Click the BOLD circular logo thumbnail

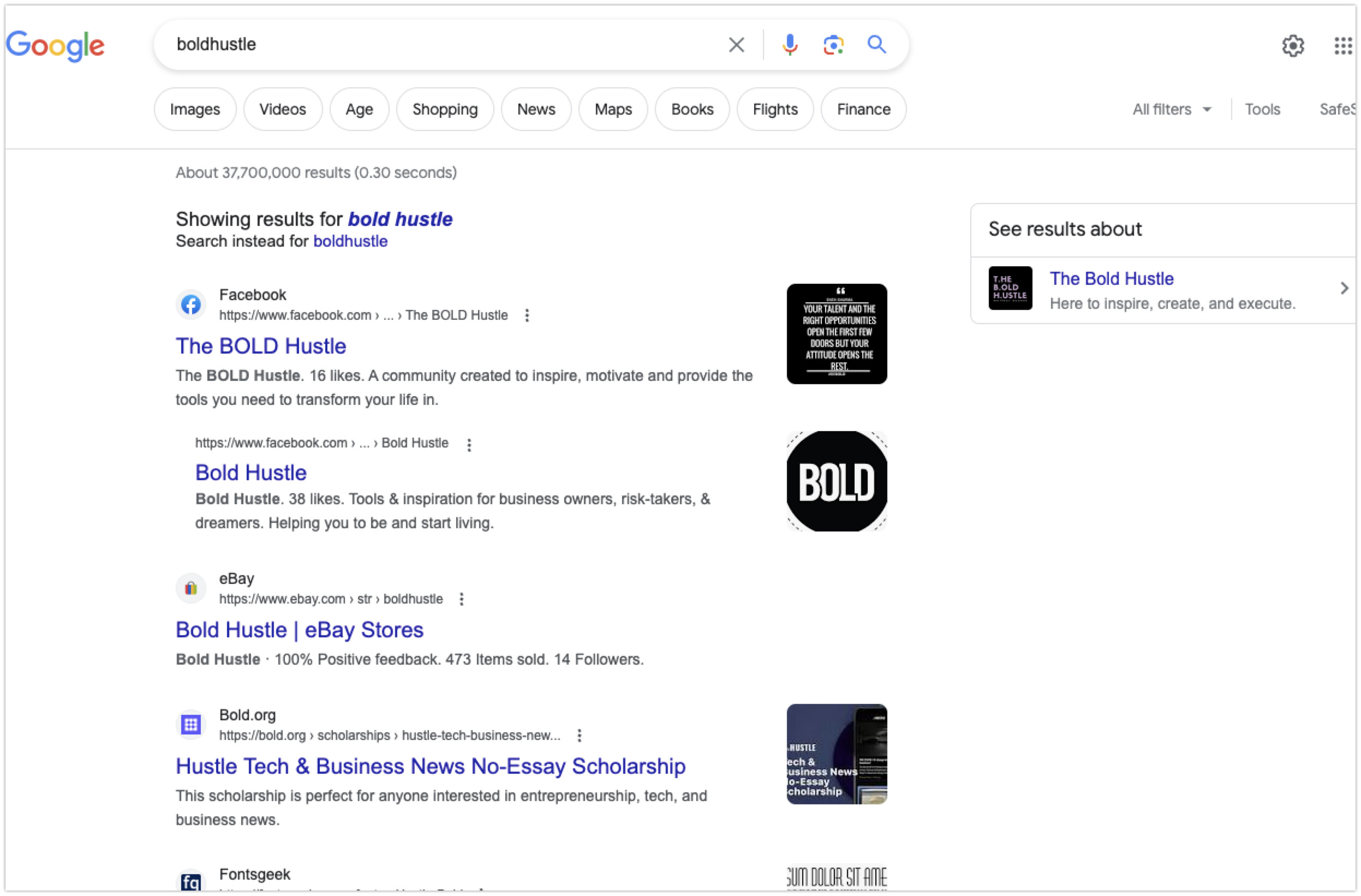[x=836, y=481]
